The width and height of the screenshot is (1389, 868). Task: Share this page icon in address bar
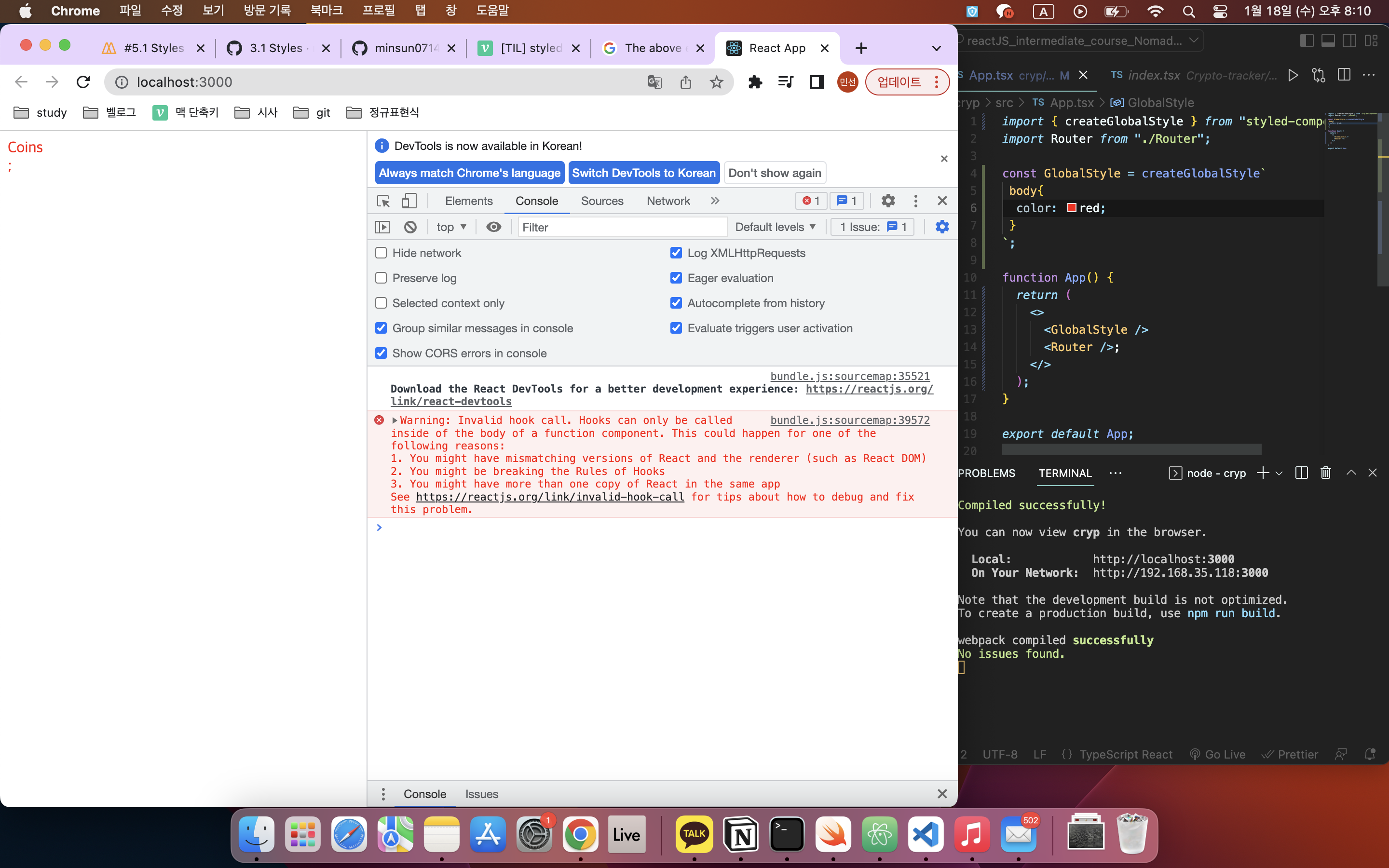(685, 82)
